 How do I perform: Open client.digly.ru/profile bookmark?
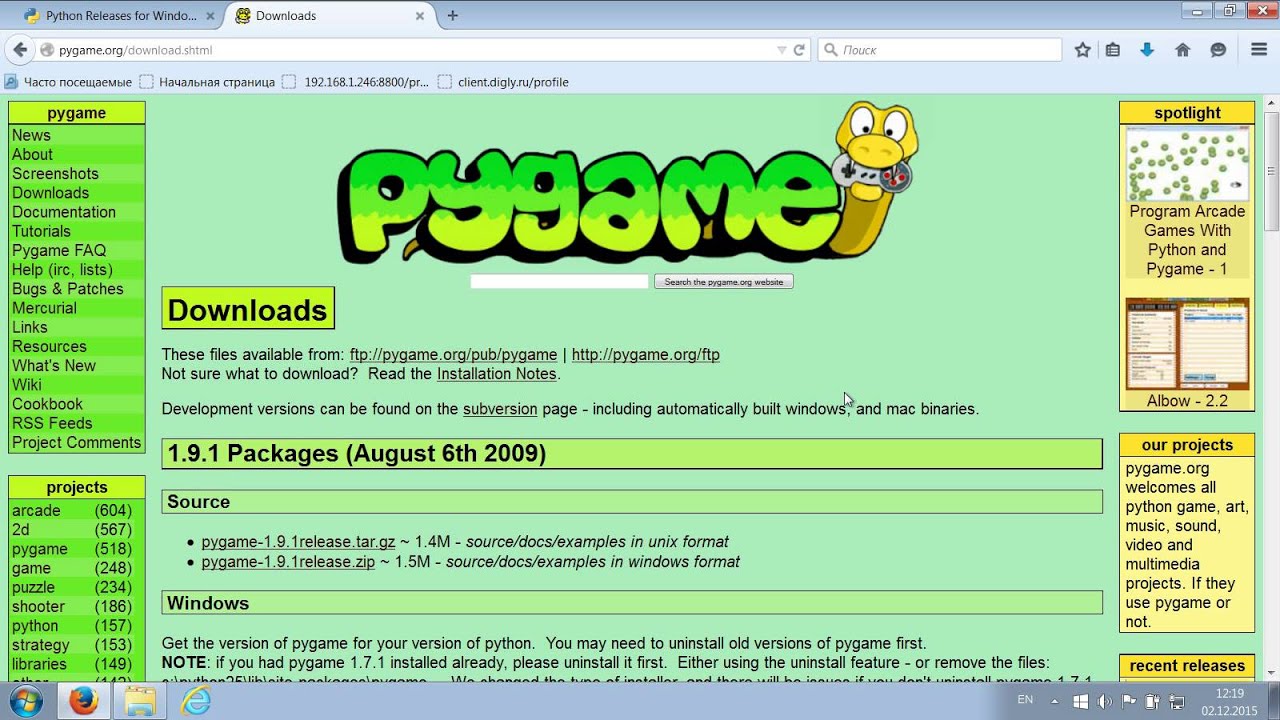[x=503, y=82]
